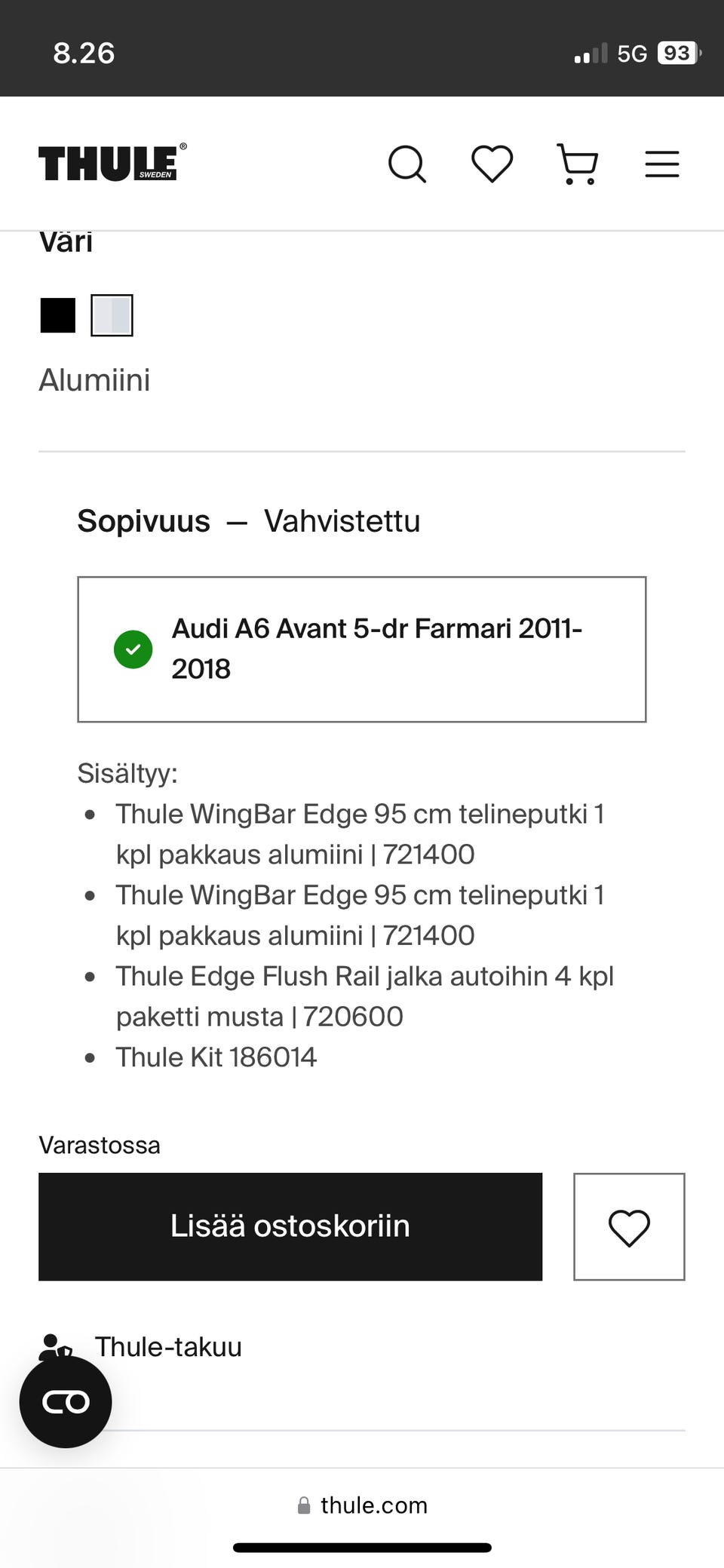
Task: Tap the 5G signal indicator in status bar
Action: [x=631, y=52]
